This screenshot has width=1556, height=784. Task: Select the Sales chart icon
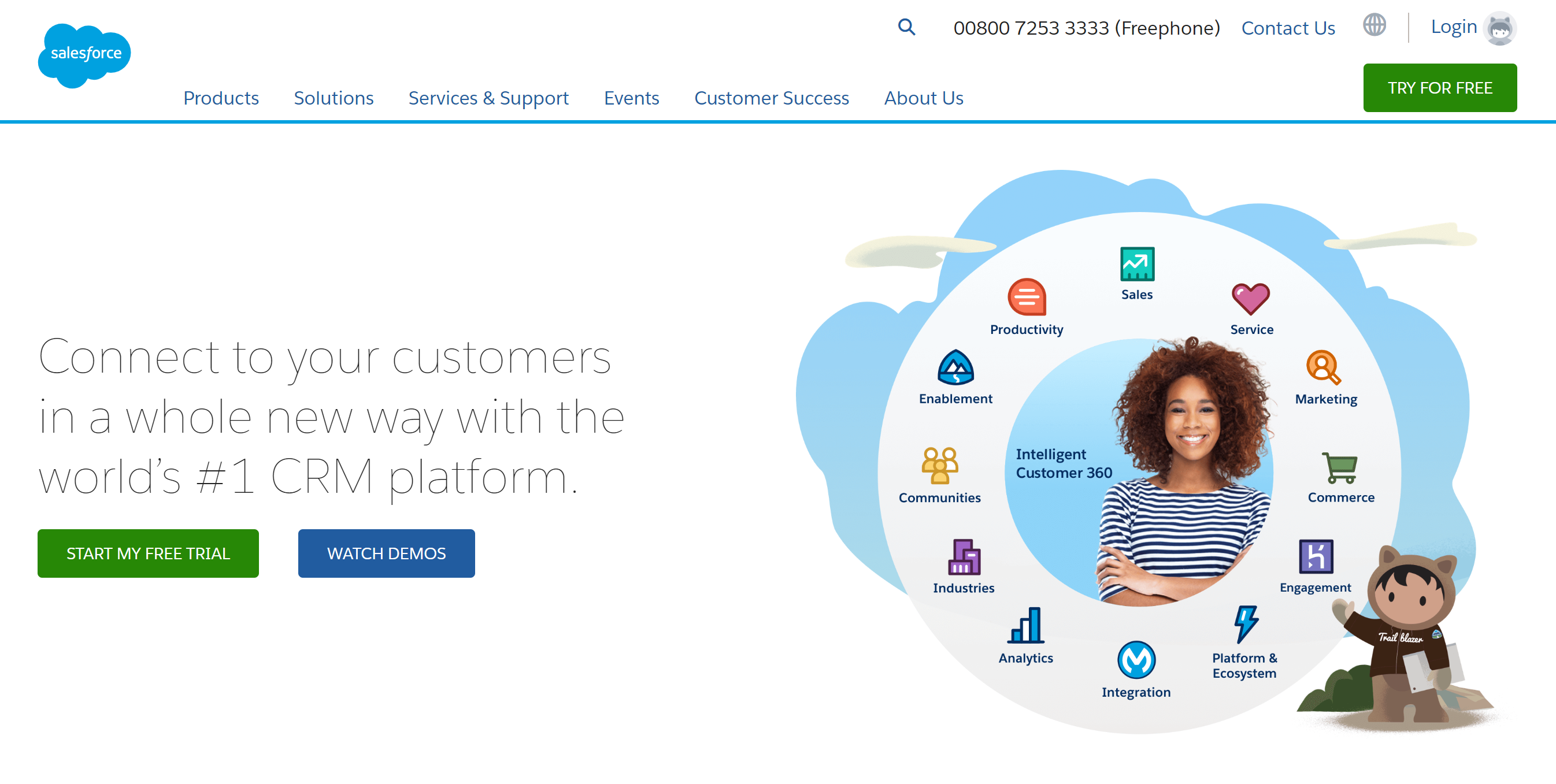[1137, 264]
